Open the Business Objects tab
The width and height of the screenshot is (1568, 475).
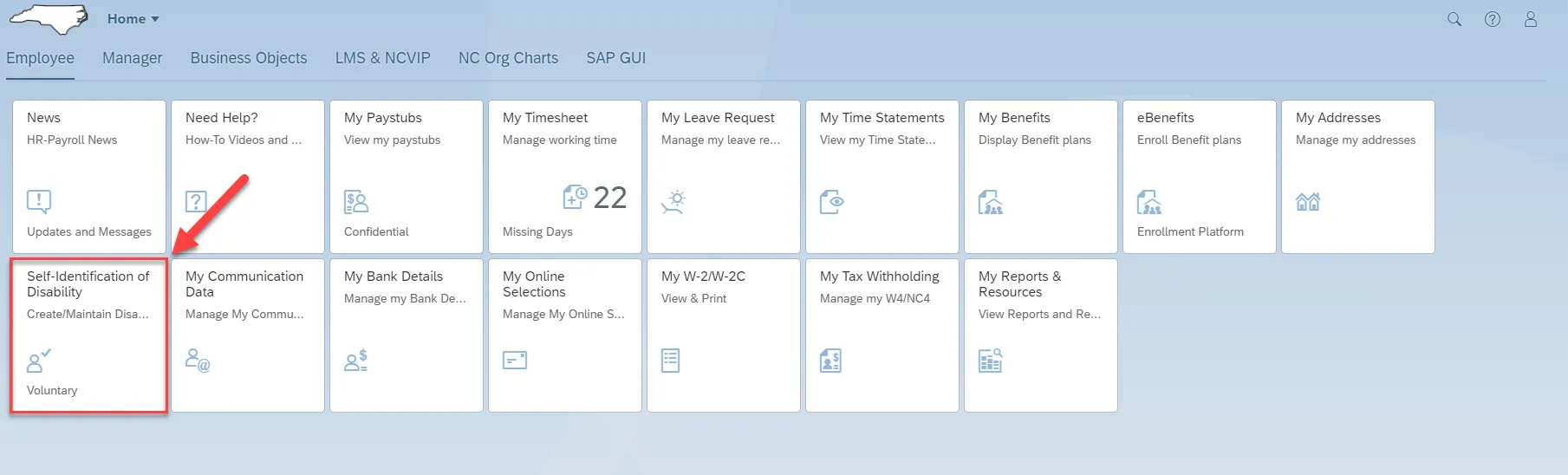(x=249, y=58)
